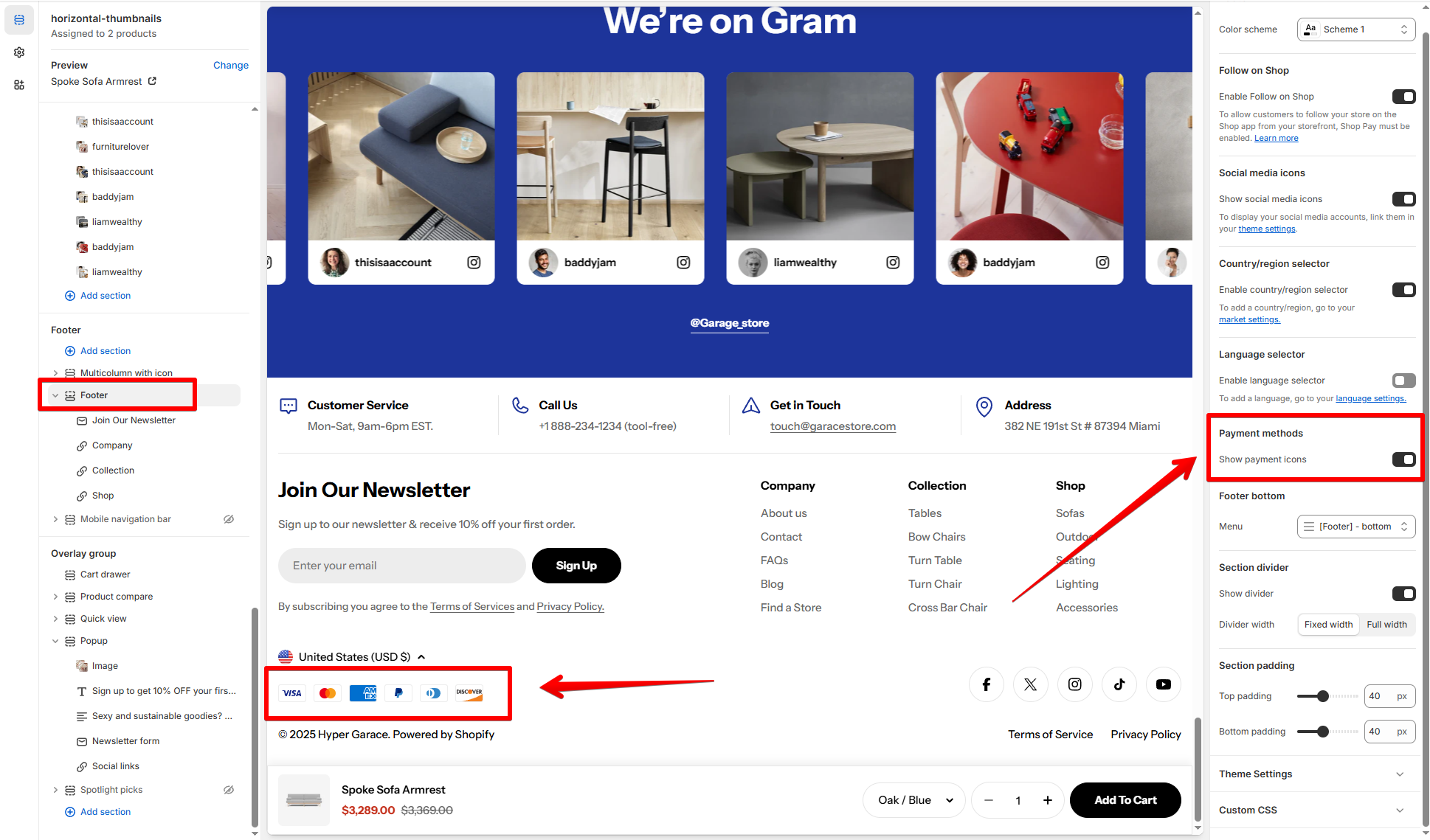The width and height of the screenshot is (1430, 840).
Task: Collapse the Footer section tree
Action: [x=55, y=395]
